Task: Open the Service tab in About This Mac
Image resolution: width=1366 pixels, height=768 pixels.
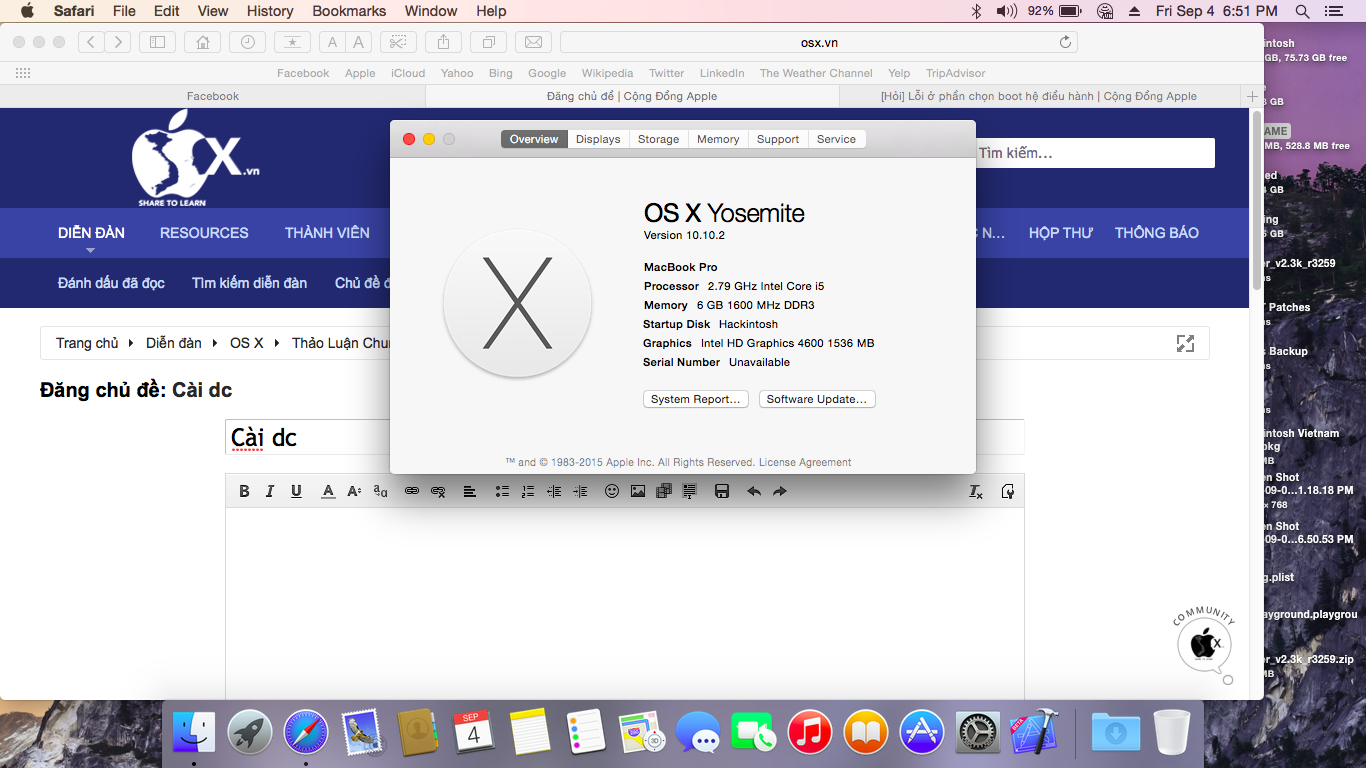Action: (x=836, y=139)
